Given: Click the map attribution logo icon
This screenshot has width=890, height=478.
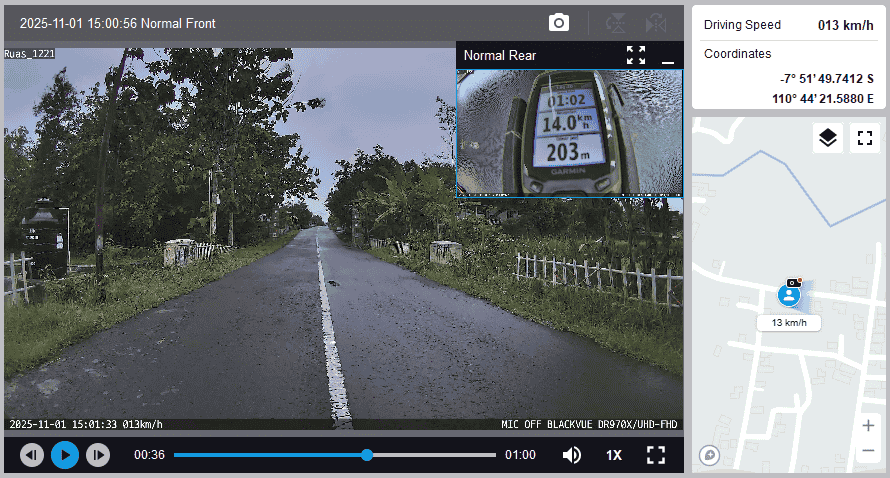Looking at the screenshot, I should pyautogui.click(x=710, y=455).
